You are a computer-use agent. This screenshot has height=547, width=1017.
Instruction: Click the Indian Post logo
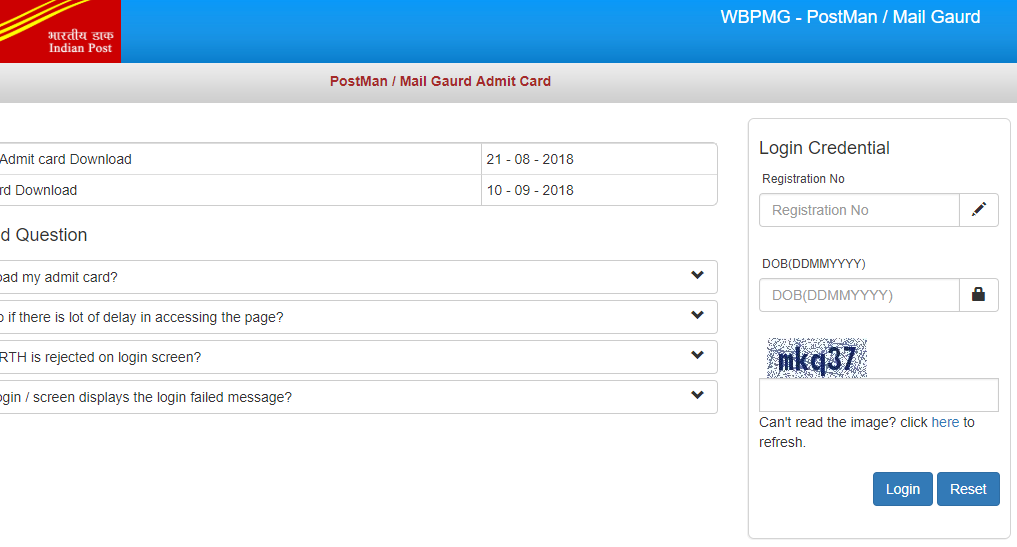[60, 31]
